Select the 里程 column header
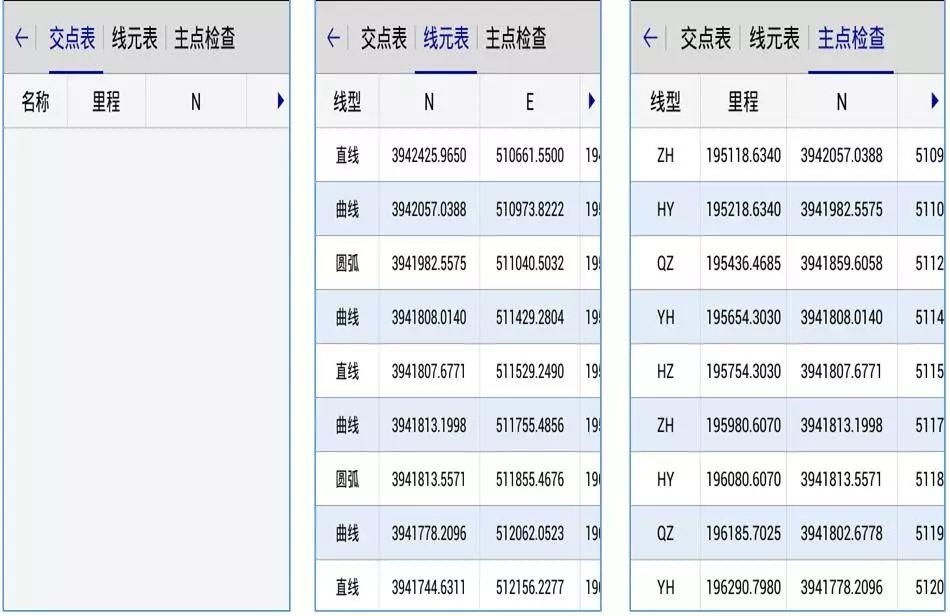The width and height of the screenshot is (950, 616). (106, 100)
